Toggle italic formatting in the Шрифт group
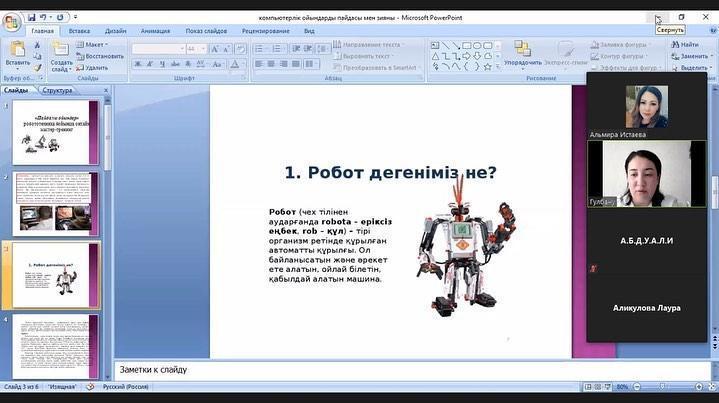719x403 pixels. point(148,64)
